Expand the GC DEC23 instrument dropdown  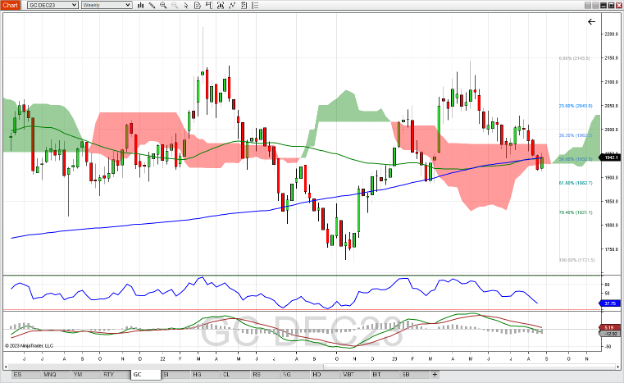(x=53, y=5)
